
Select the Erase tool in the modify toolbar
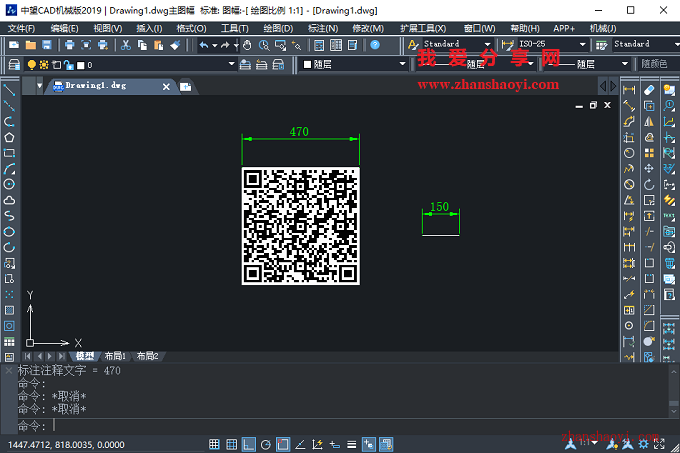pyautogui.click(x=649, y=90)
